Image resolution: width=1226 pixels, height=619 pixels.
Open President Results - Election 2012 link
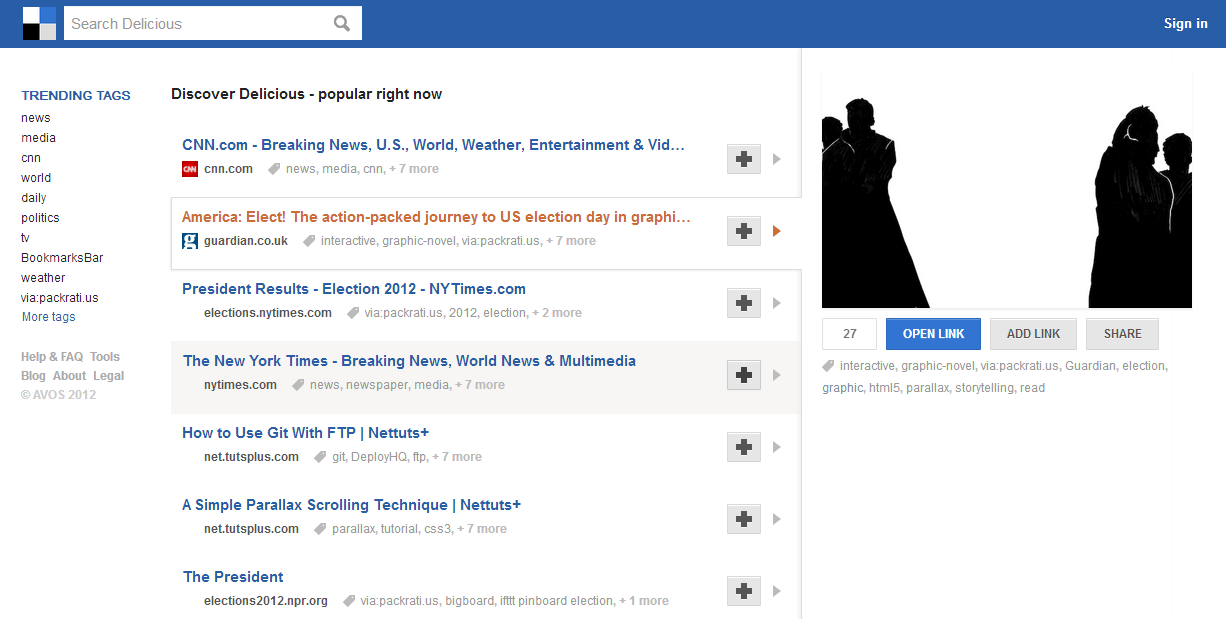click(354, 289)
